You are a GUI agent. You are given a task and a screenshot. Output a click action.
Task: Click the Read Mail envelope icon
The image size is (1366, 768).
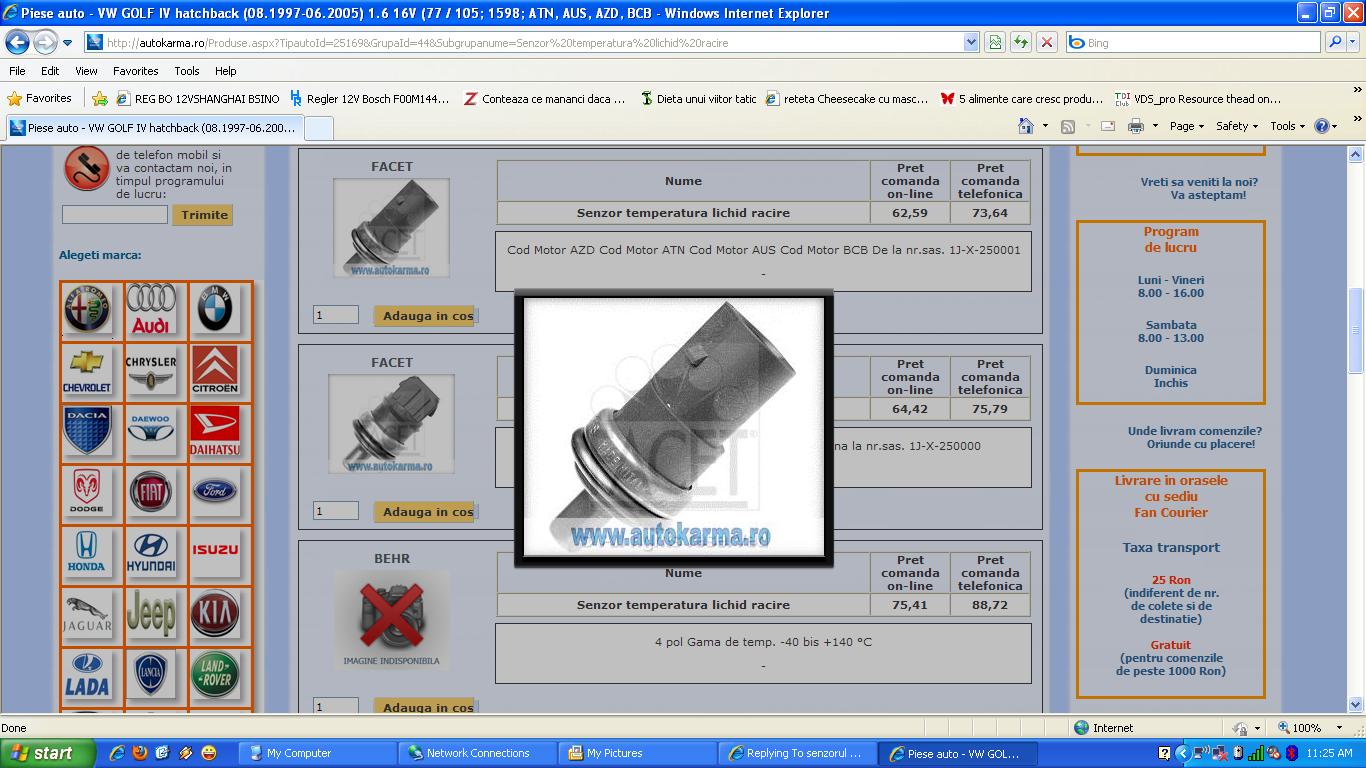click(1107, 126)
